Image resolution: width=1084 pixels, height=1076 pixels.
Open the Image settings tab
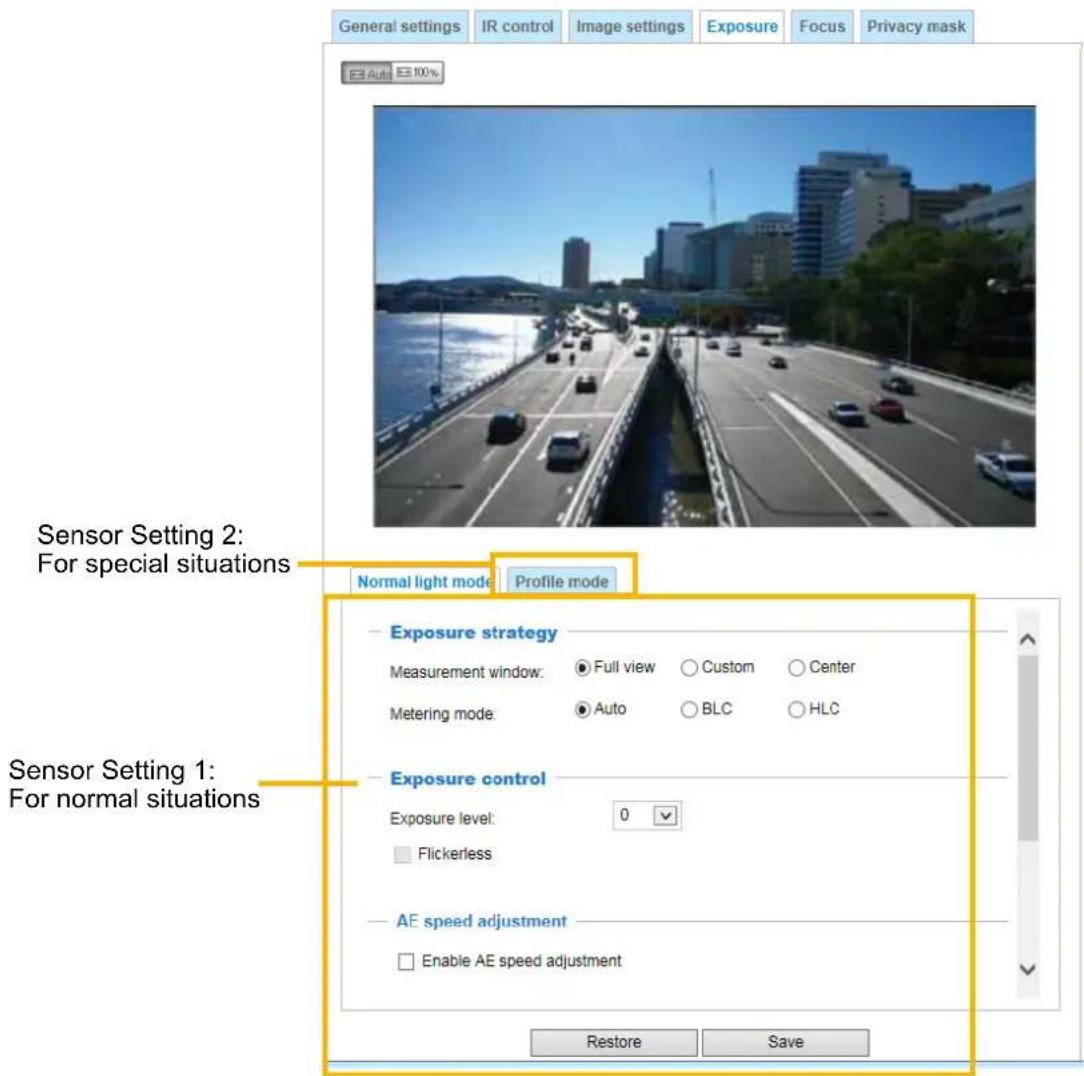(630, 26)
